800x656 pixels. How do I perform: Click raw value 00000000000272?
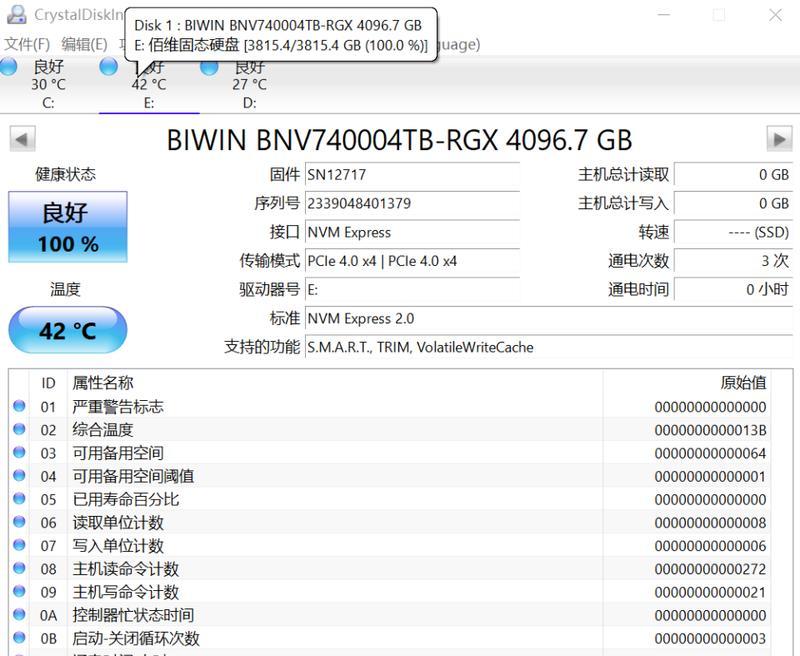coord(710,569)
